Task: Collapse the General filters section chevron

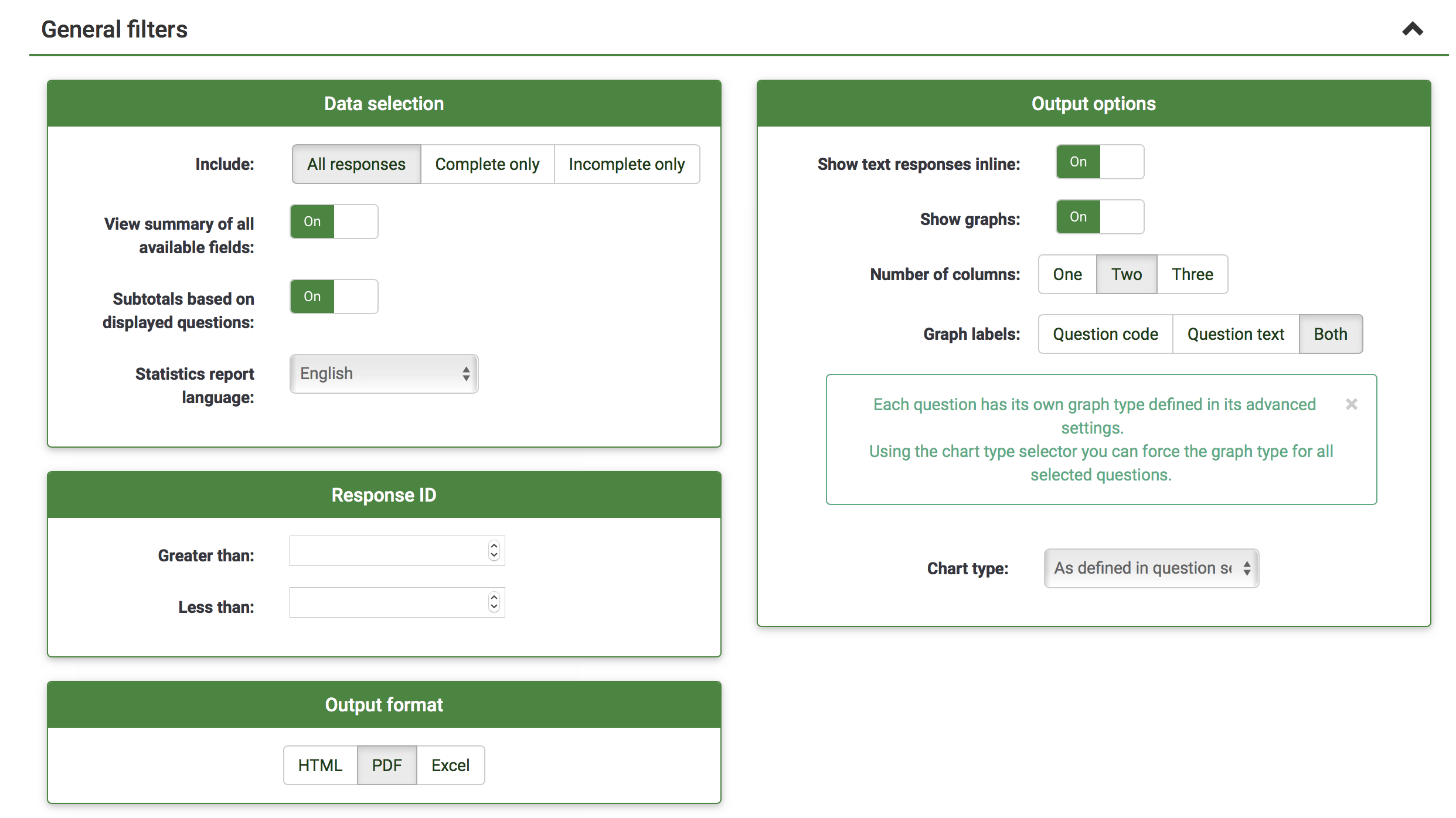Action: [1411, 29]
